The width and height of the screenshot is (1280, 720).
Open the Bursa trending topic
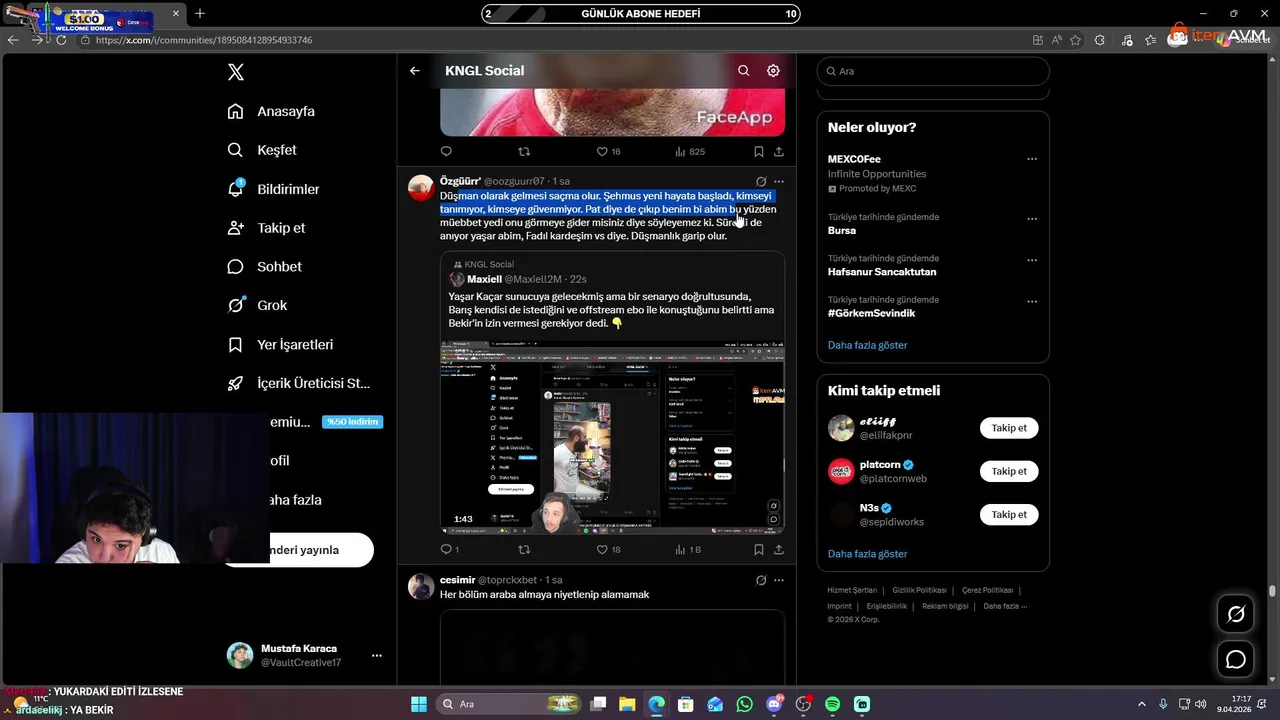pyautogui.click(x=842, y=230)
